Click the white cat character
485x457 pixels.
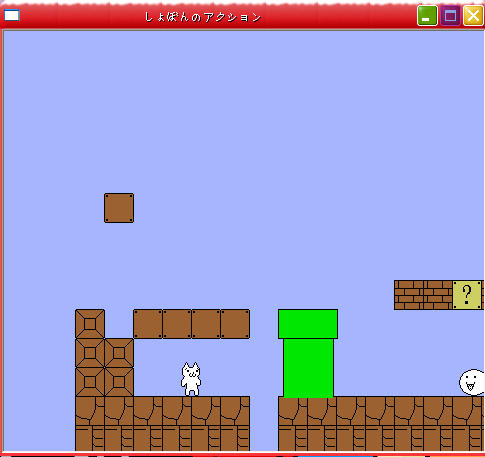191,379
